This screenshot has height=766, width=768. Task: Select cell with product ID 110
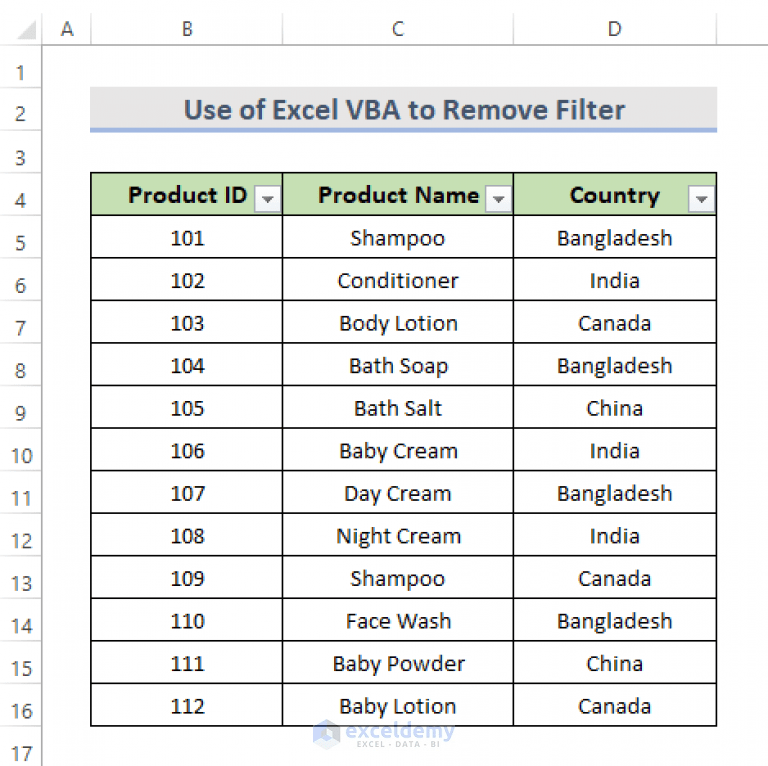pos(187,621)
